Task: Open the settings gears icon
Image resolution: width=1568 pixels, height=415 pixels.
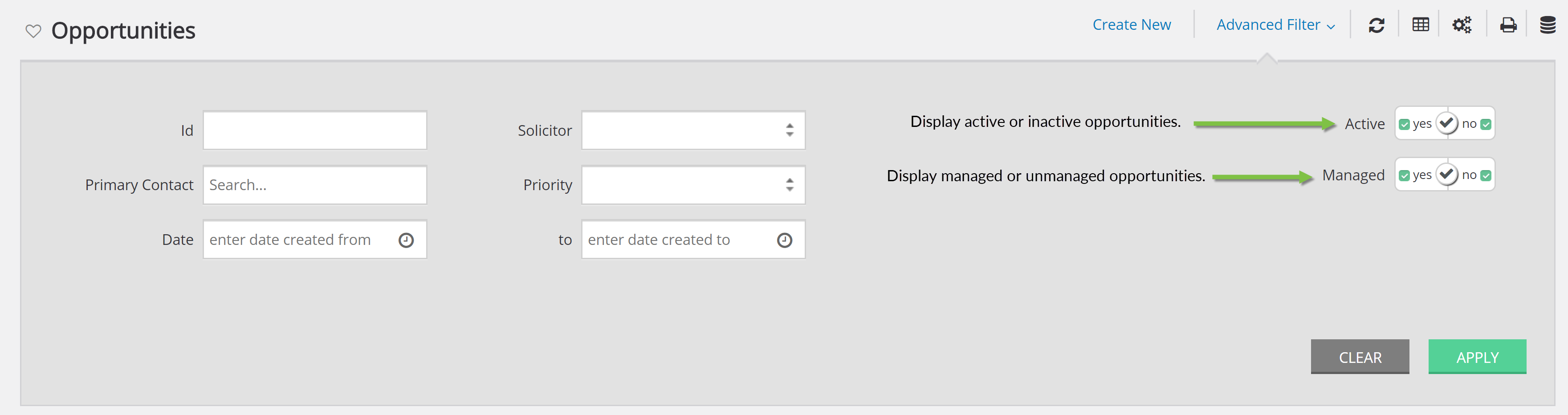Action: pyautogui.click(x=1462, y=25)
